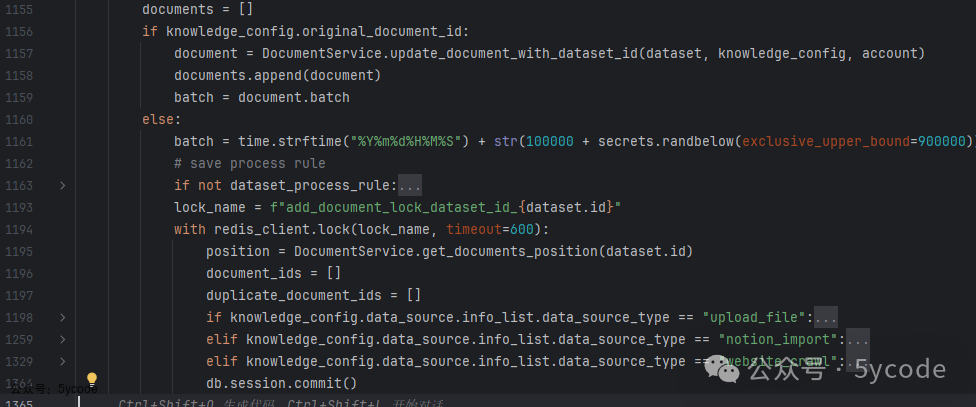Click the WeChat logo in the watermark
976x407 pixels.
[725, 371]
